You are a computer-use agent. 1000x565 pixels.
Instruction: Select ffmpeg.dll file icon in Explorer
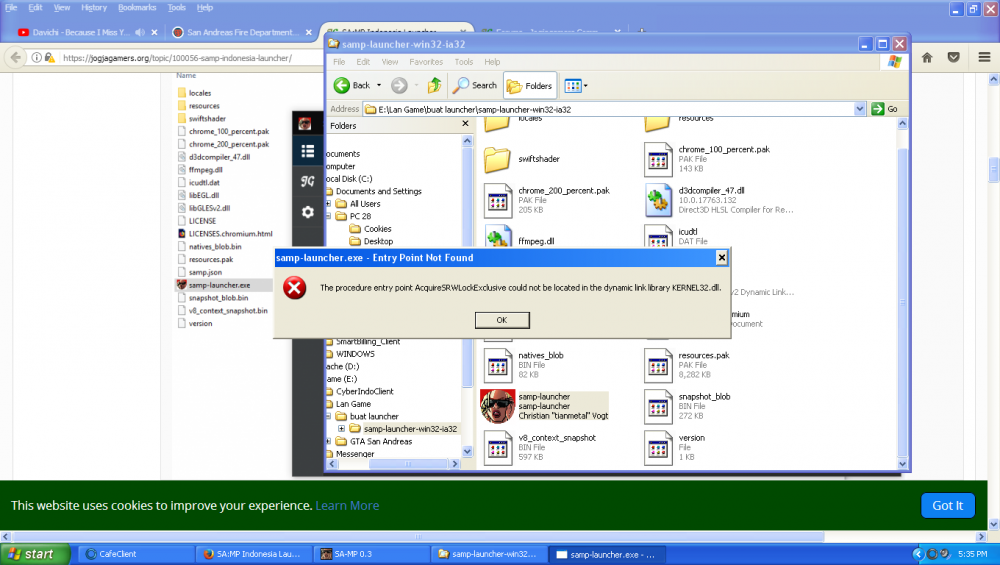click(x=497, y=237)
